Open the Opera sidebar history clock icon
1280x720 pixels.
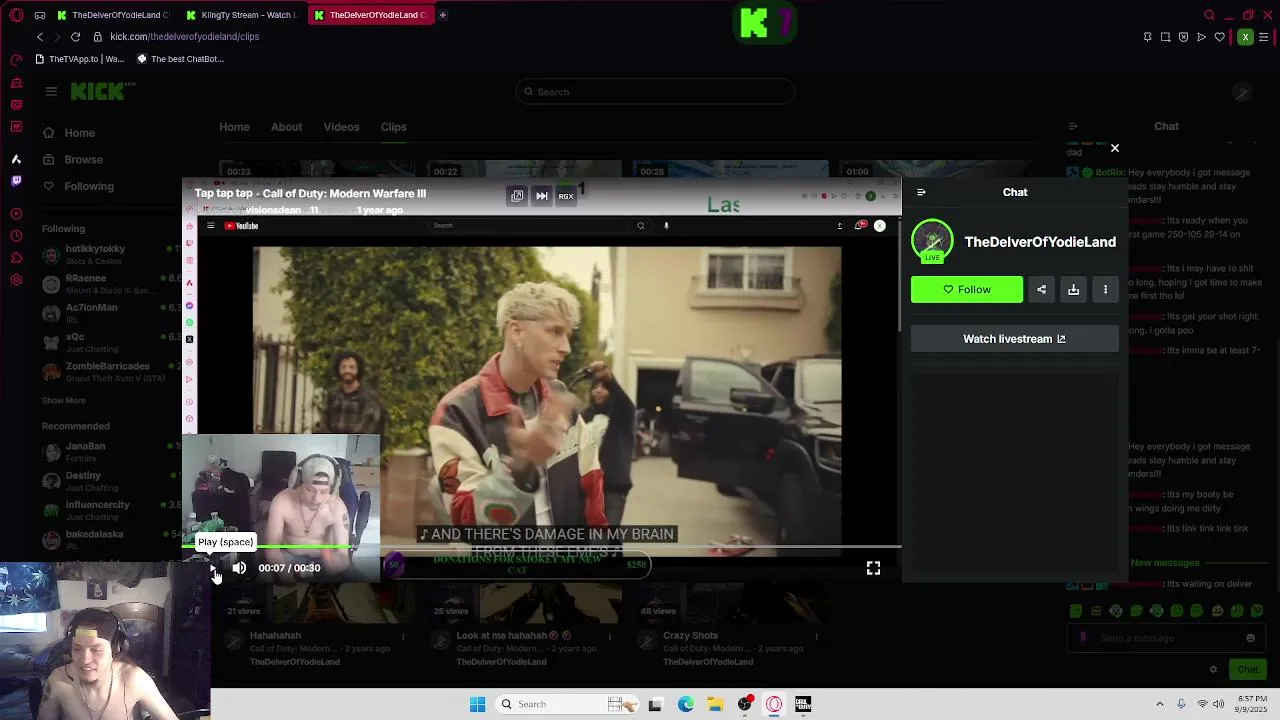click(16, 236)
